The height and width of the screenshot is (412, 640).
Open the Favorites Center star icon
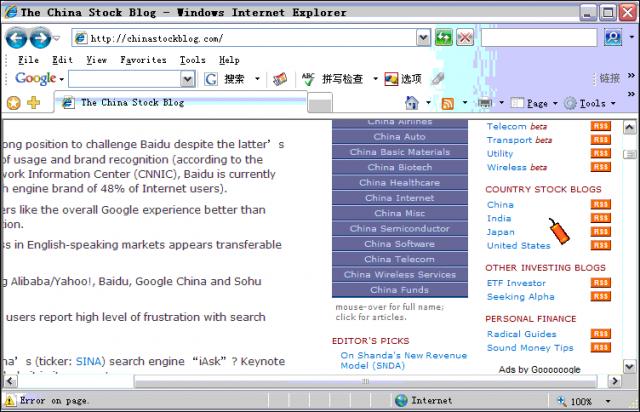(13, 103)
